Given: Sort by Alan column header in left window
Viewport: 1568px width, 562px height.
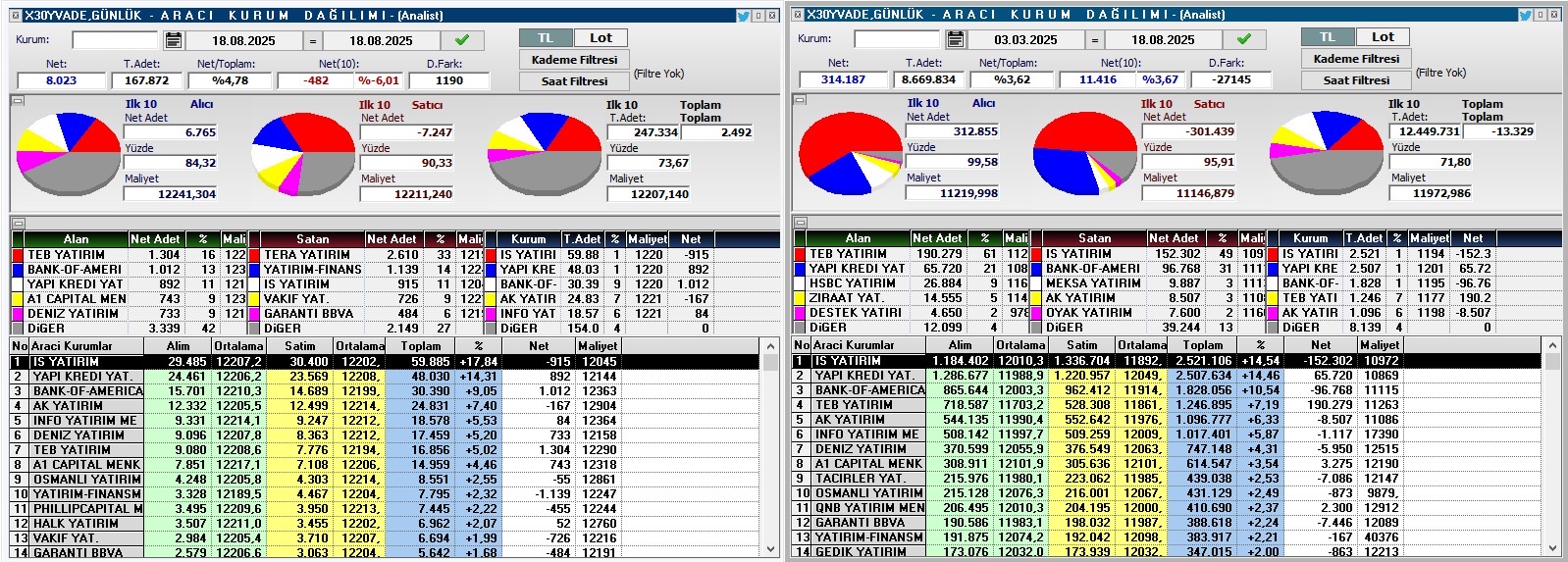Looking at the screenshot, I should [x=76, y=239].
